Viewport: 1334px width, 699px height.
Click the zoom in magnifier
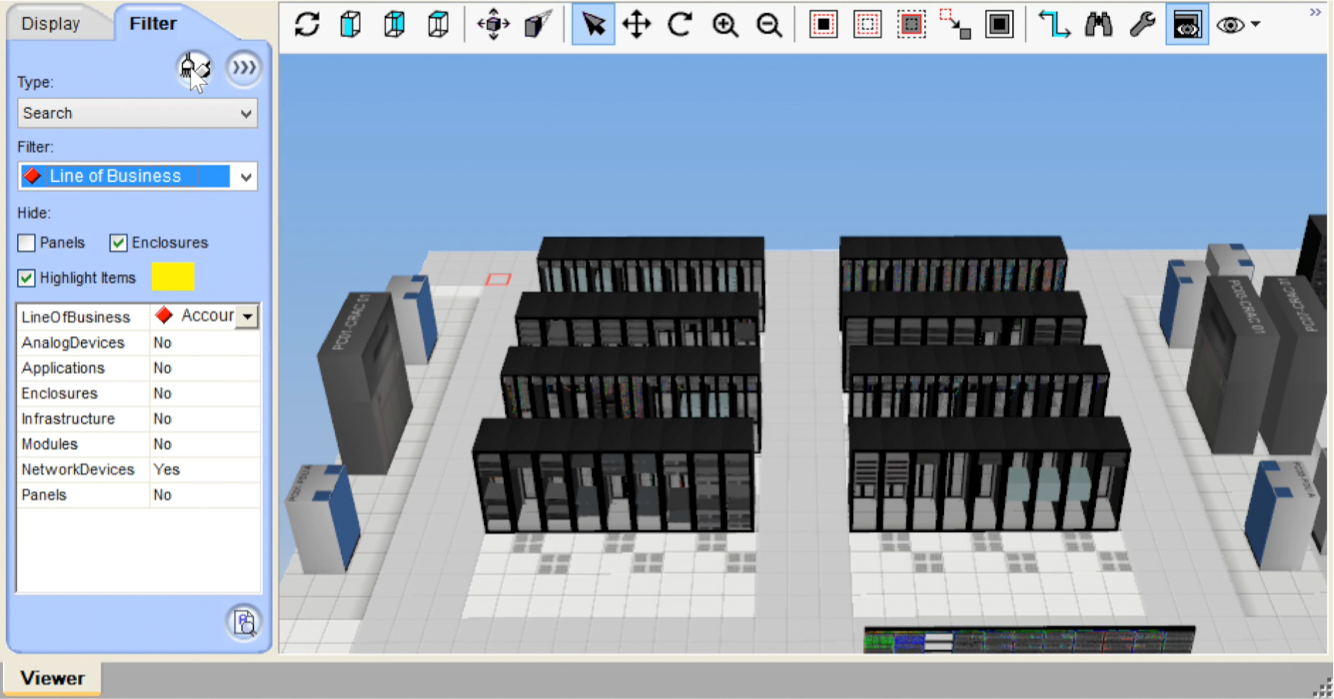pyautogui.click(x=725, y=25)
